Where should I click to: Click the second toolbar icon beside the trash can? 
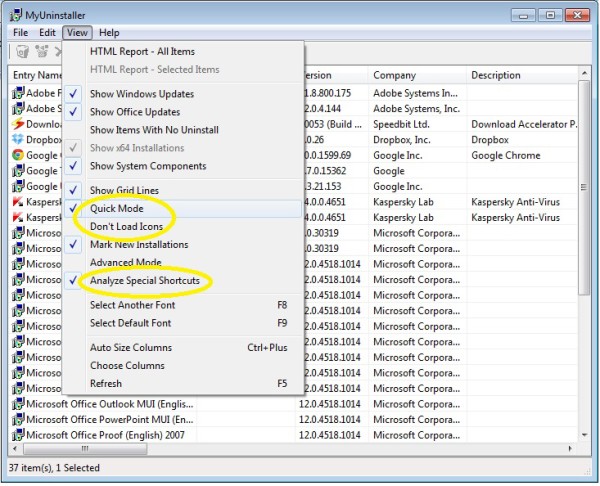(x=42, y=51)
